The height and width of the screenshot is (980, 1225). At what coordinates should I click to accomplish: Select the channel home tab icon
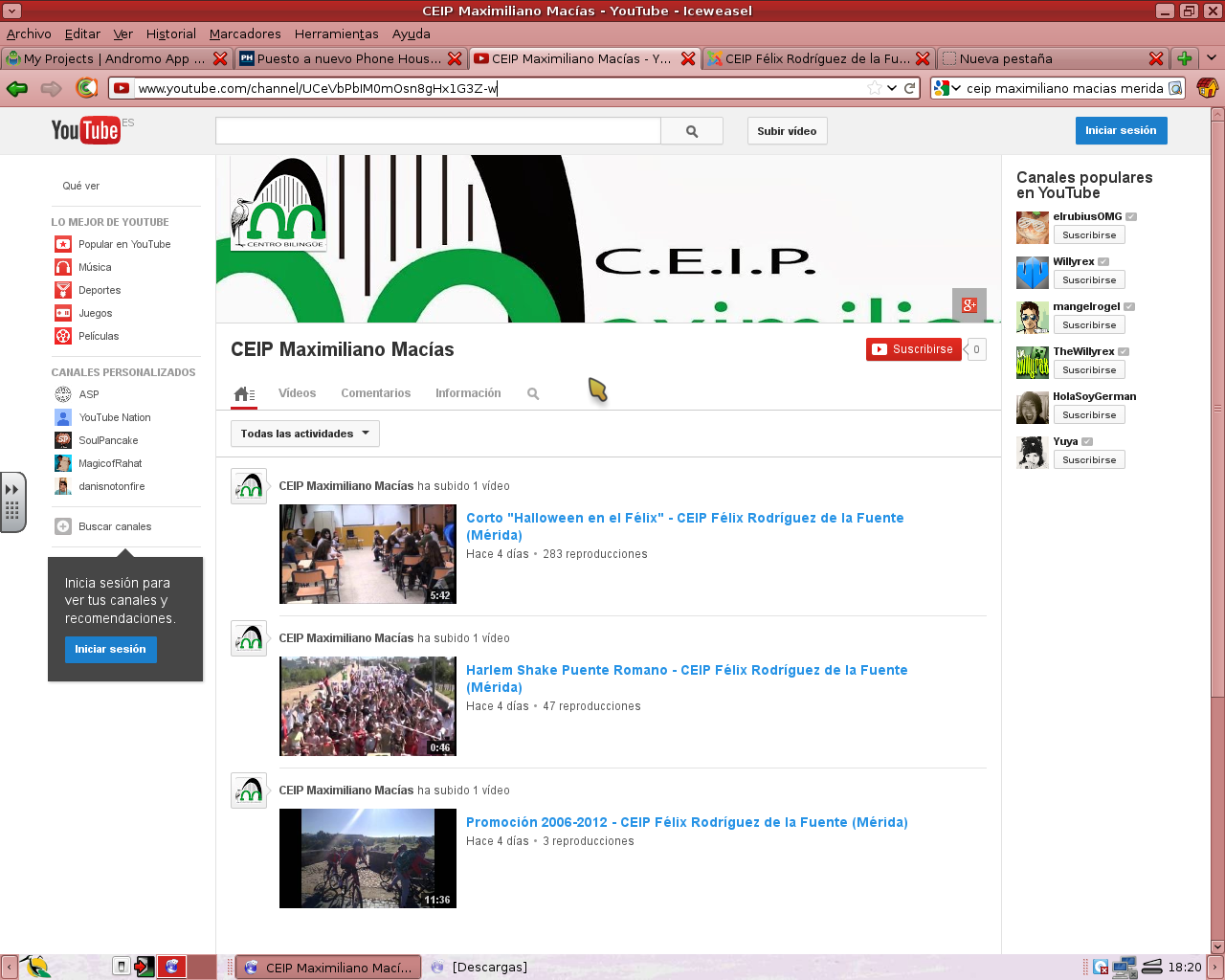244,393
